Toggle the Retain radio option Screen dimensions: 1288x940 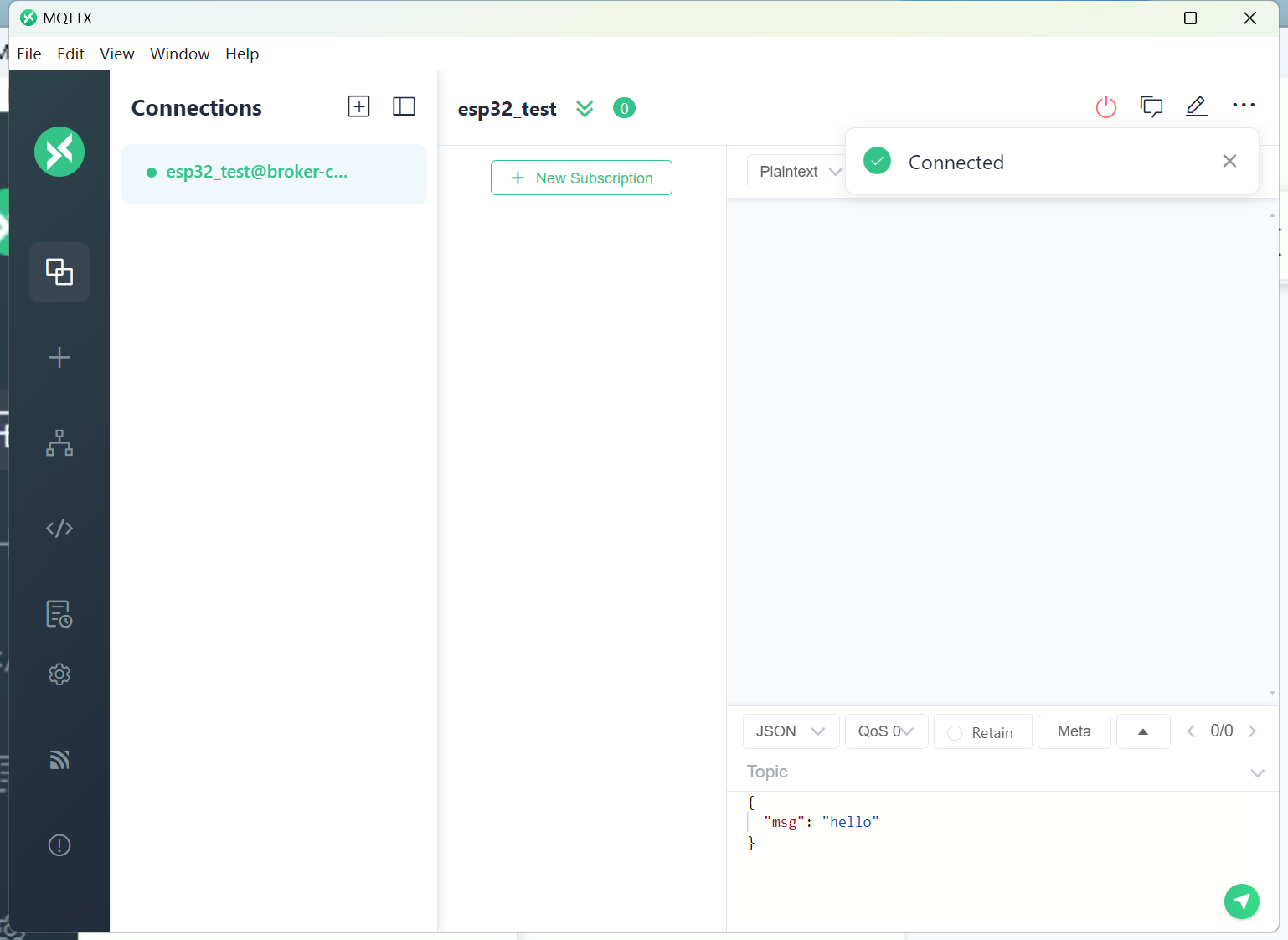click(x=954, y=733)
